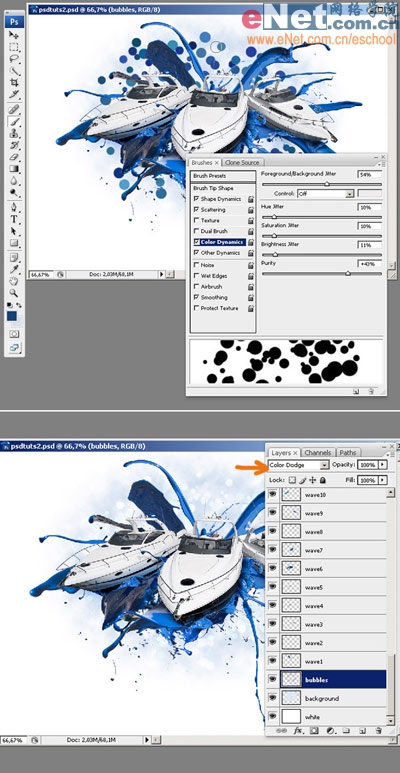This screenshot has height=773, width=400.
Task: Select the Eyedropper tool
Action: pyautogui.click(x=14, y=269)
